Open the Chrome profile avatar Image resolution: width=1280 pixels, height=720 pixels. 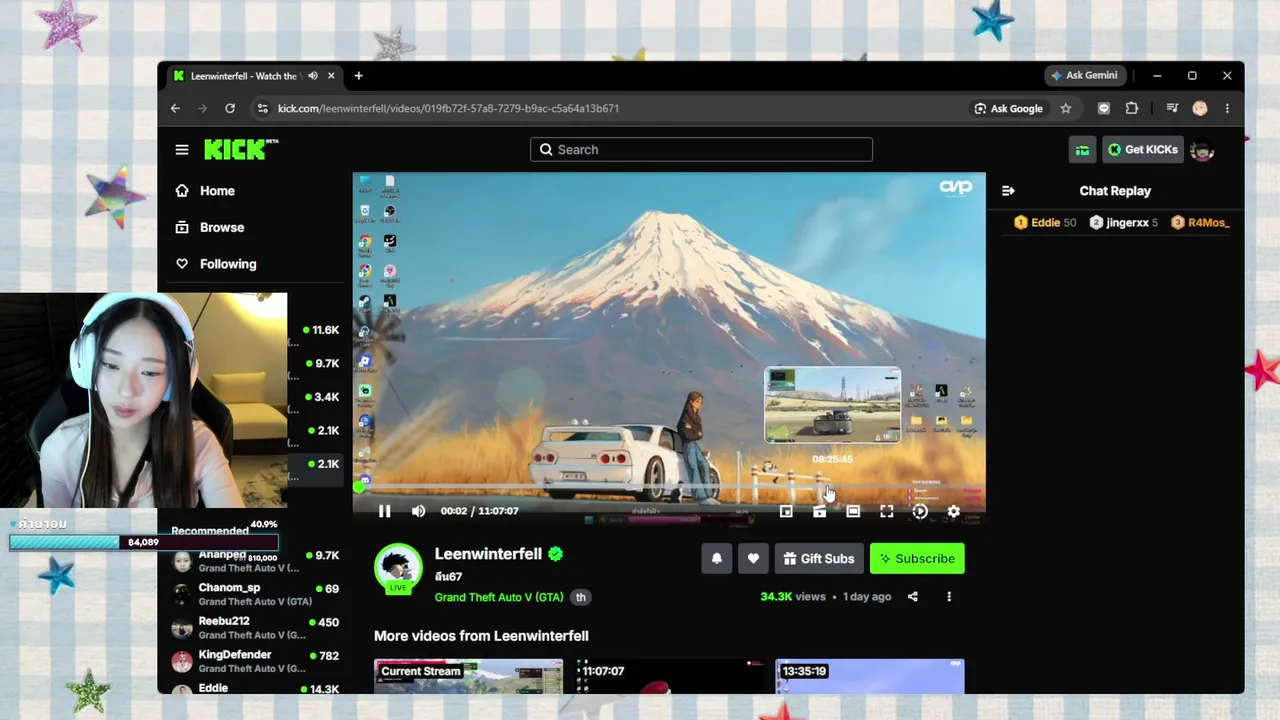(1200, 108)
